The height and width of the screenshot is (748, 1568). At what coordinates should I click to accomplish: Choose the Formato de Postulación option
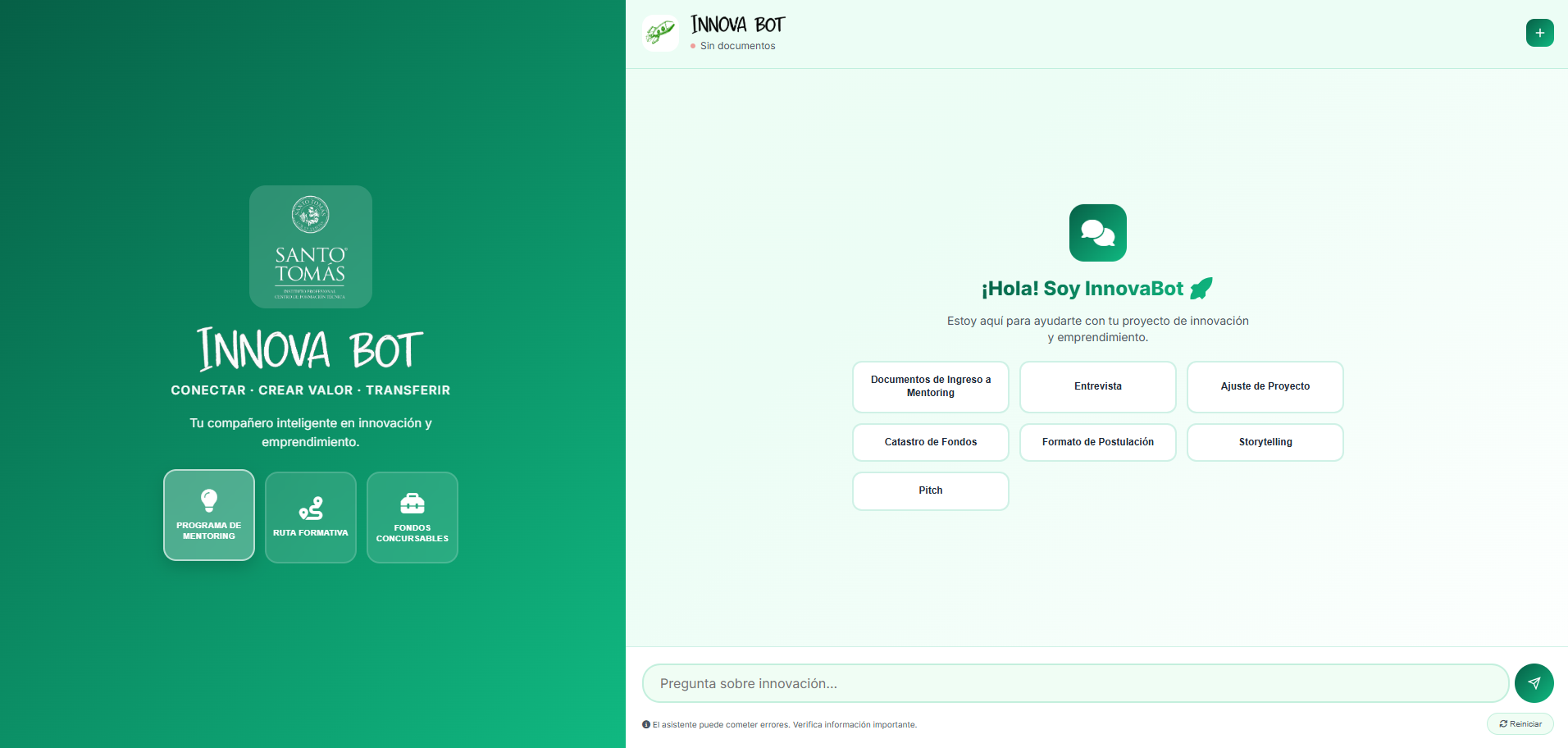tap(1097, 442)
